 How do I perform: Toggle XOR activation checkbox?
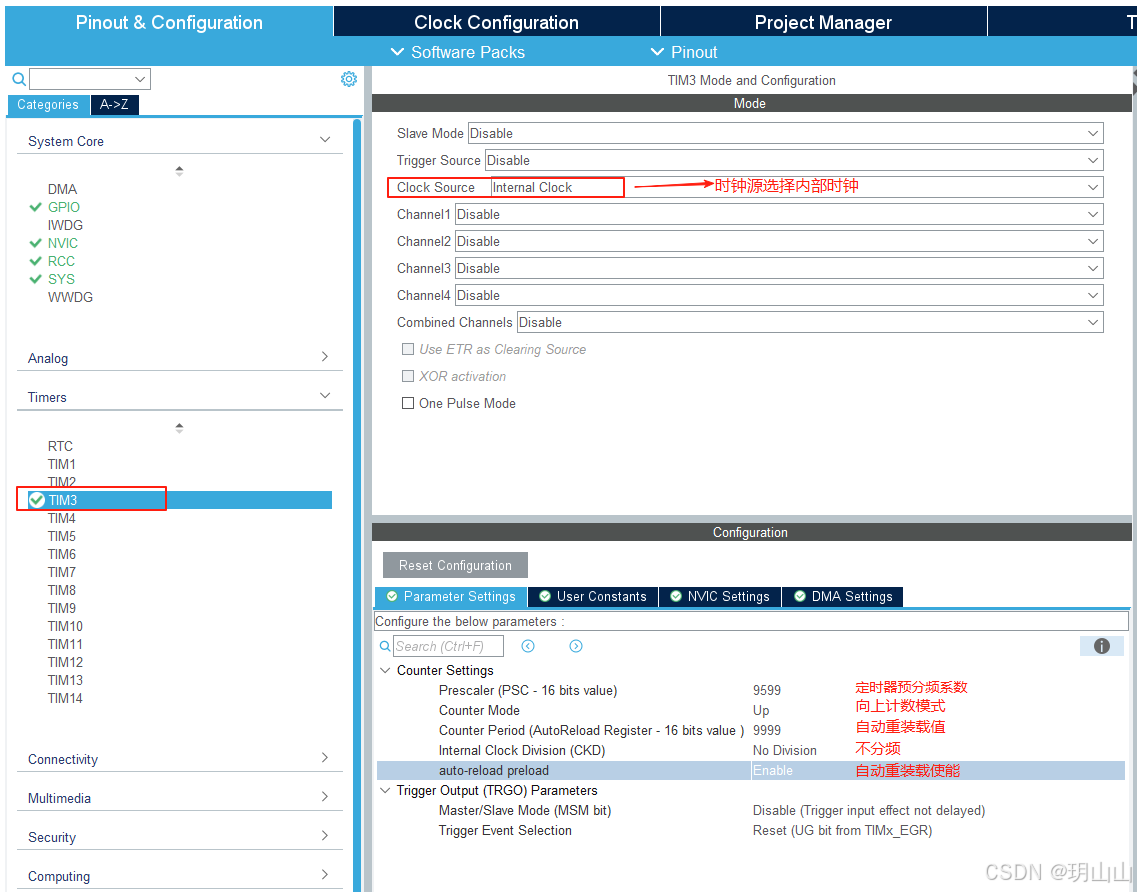pos(408,376)
